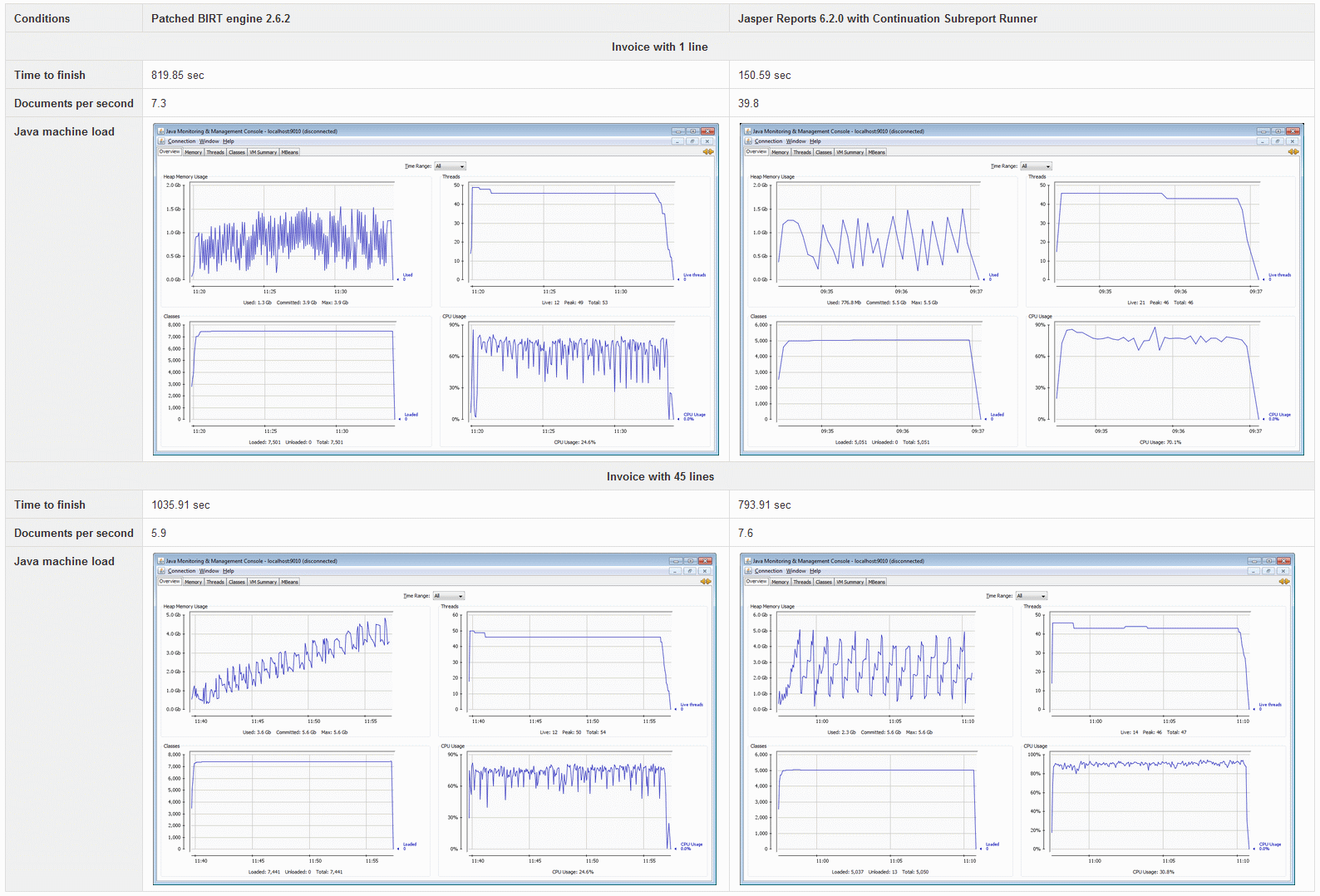
Task: Switch to Threads tab in BIRT 1-line console
Action: click(215, 152)
